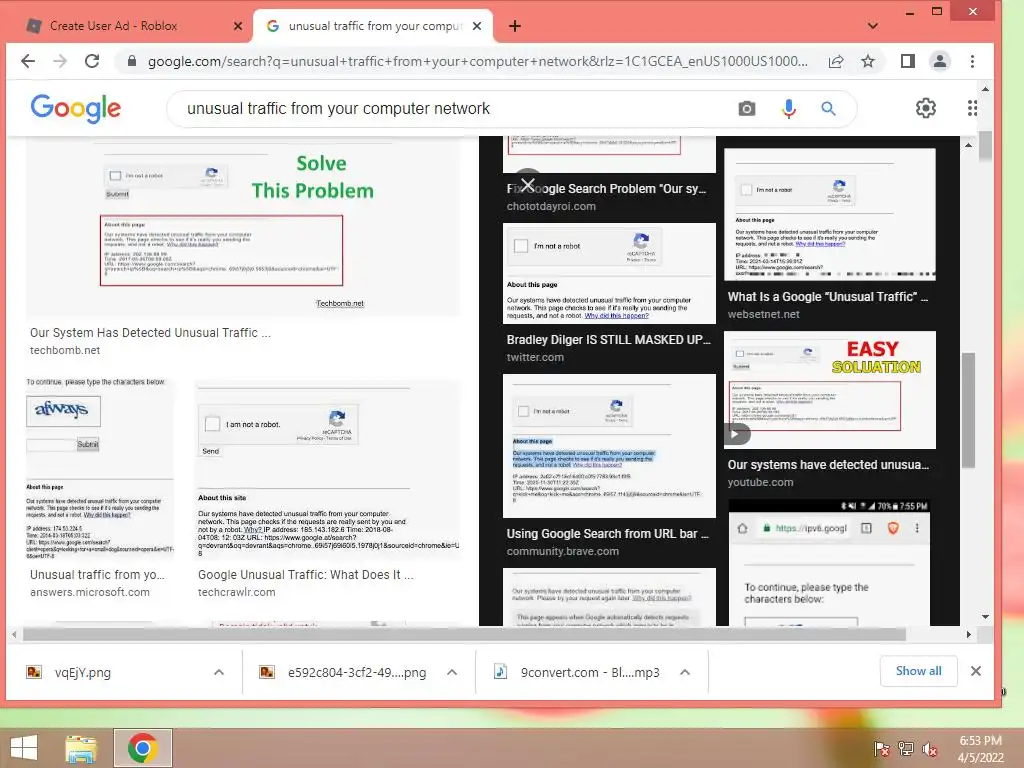
Task: Click the preview panel vertical scrollbar
Action: pos(969,410)
